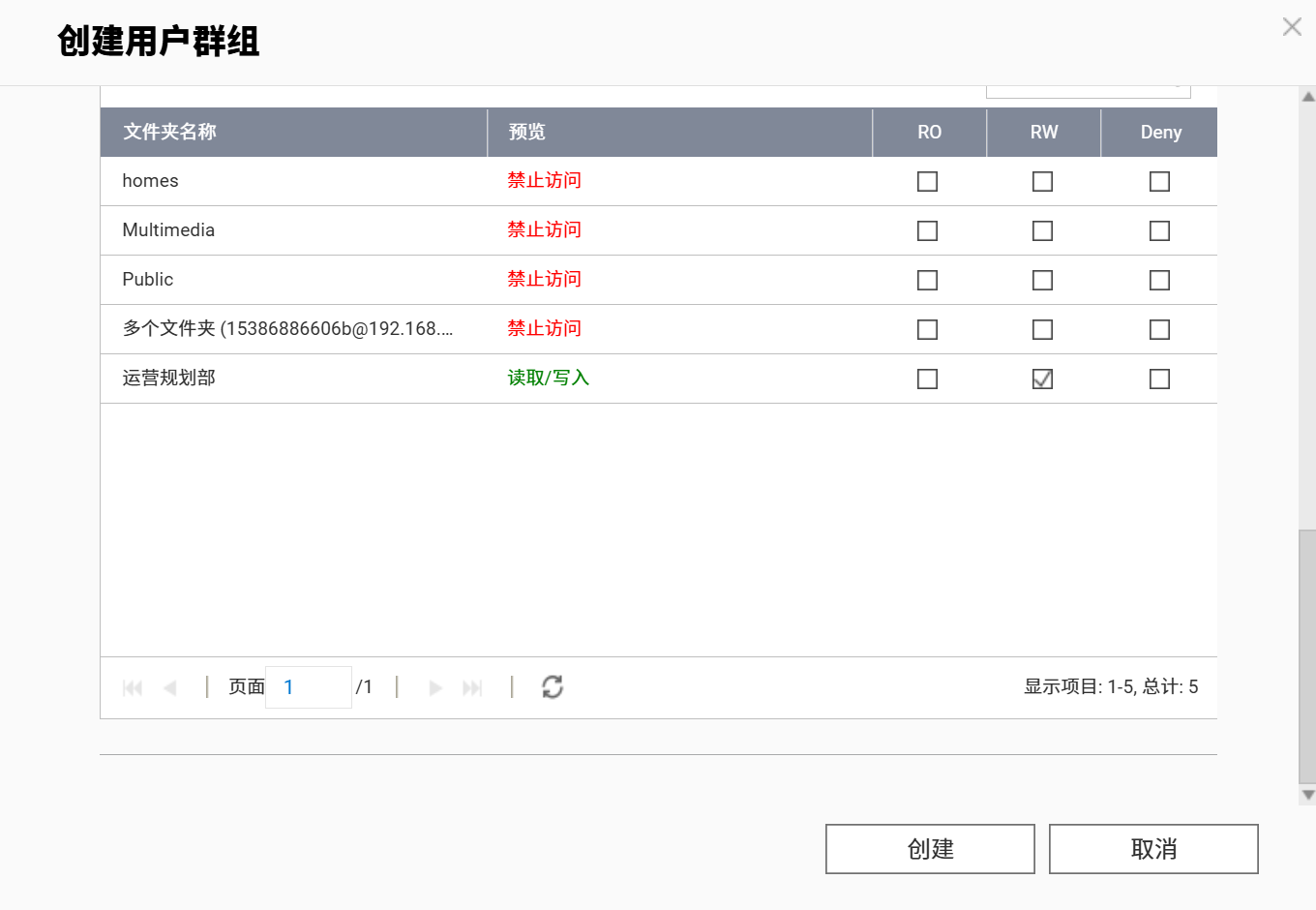Click the vertical scrollbar thumb
1316x910 pixels.
coord(1307,656)
